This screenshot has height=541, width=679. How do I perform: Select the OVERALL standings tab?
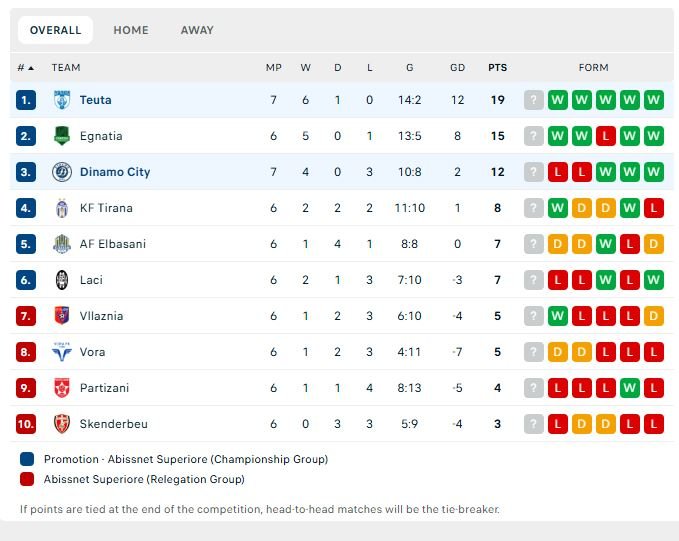[x=55, y=30]
